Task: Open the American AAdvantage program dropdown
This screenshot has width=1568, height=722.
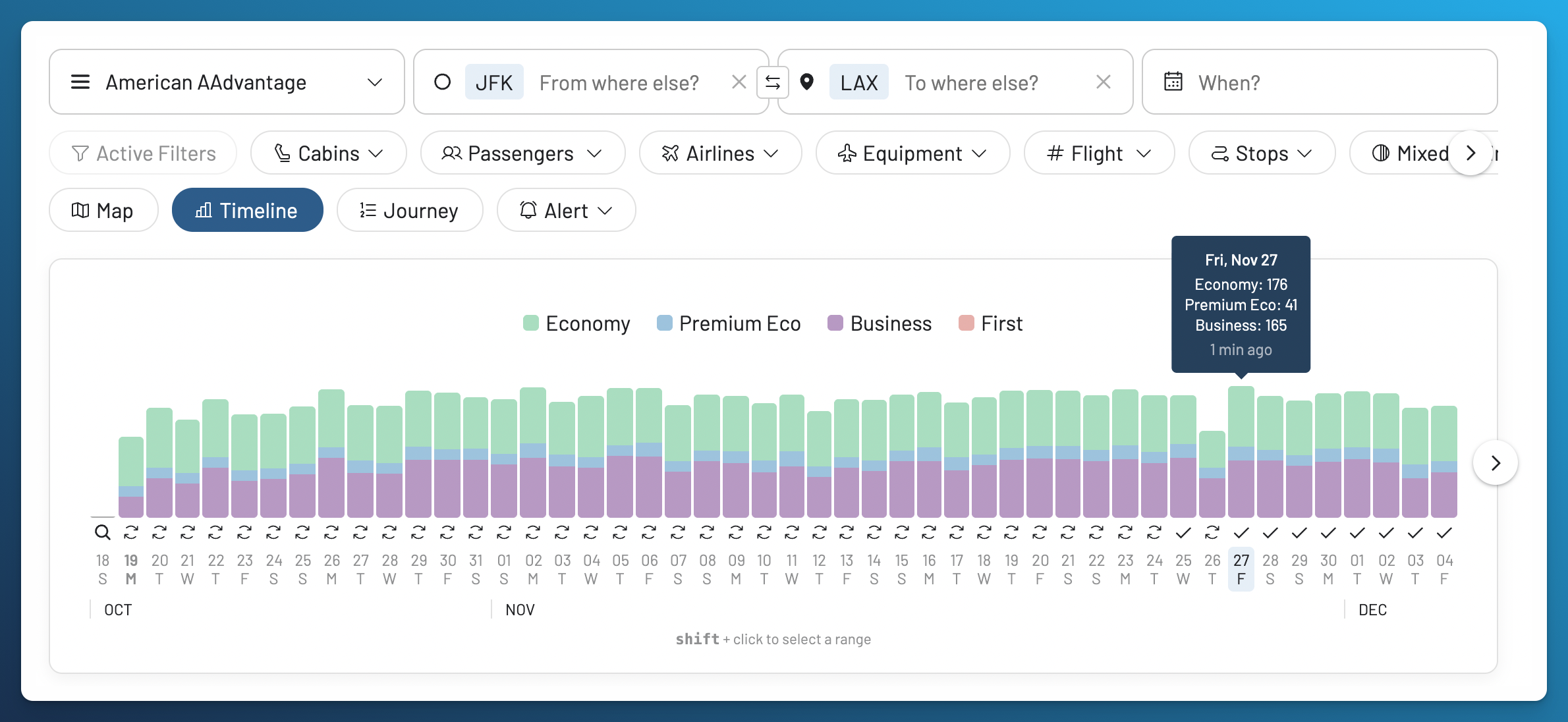Action: click(227, 82)
